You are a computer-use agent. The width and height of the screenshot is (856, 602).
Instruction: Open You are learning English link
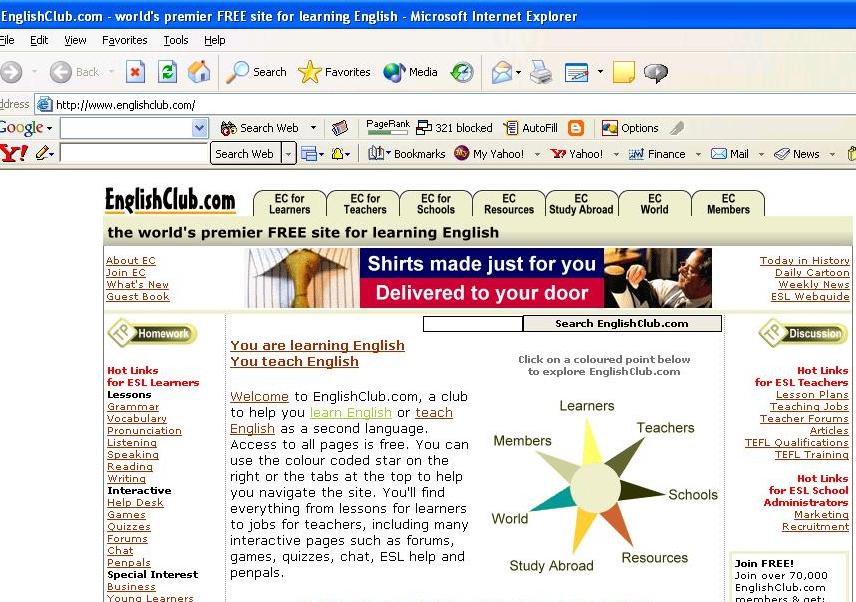317,345
